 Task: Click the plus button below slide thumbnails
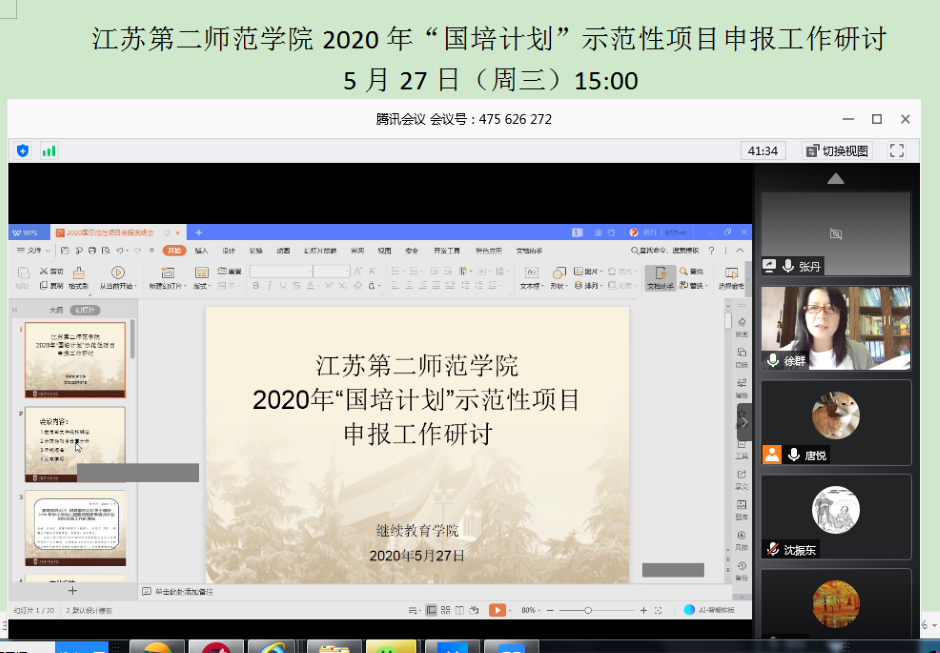72,591
